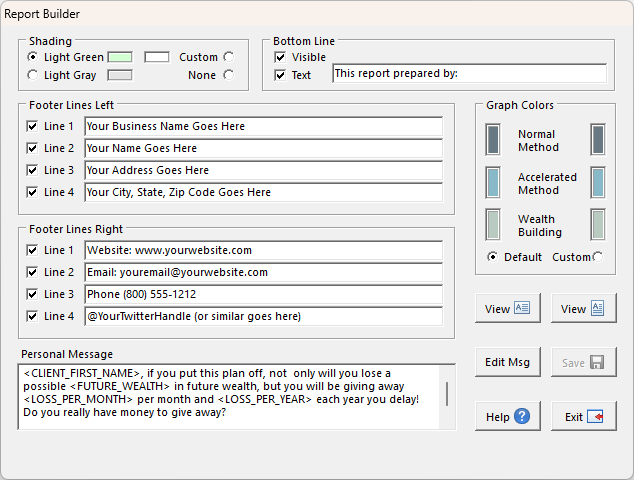Click the left Normal Method color swatch
The height and width of the screenshot is (480, 634).
point(493,139)
